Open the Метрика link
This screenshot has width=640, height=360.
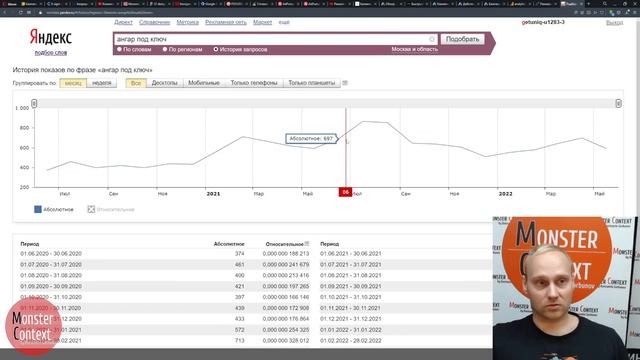pos(187,22)
